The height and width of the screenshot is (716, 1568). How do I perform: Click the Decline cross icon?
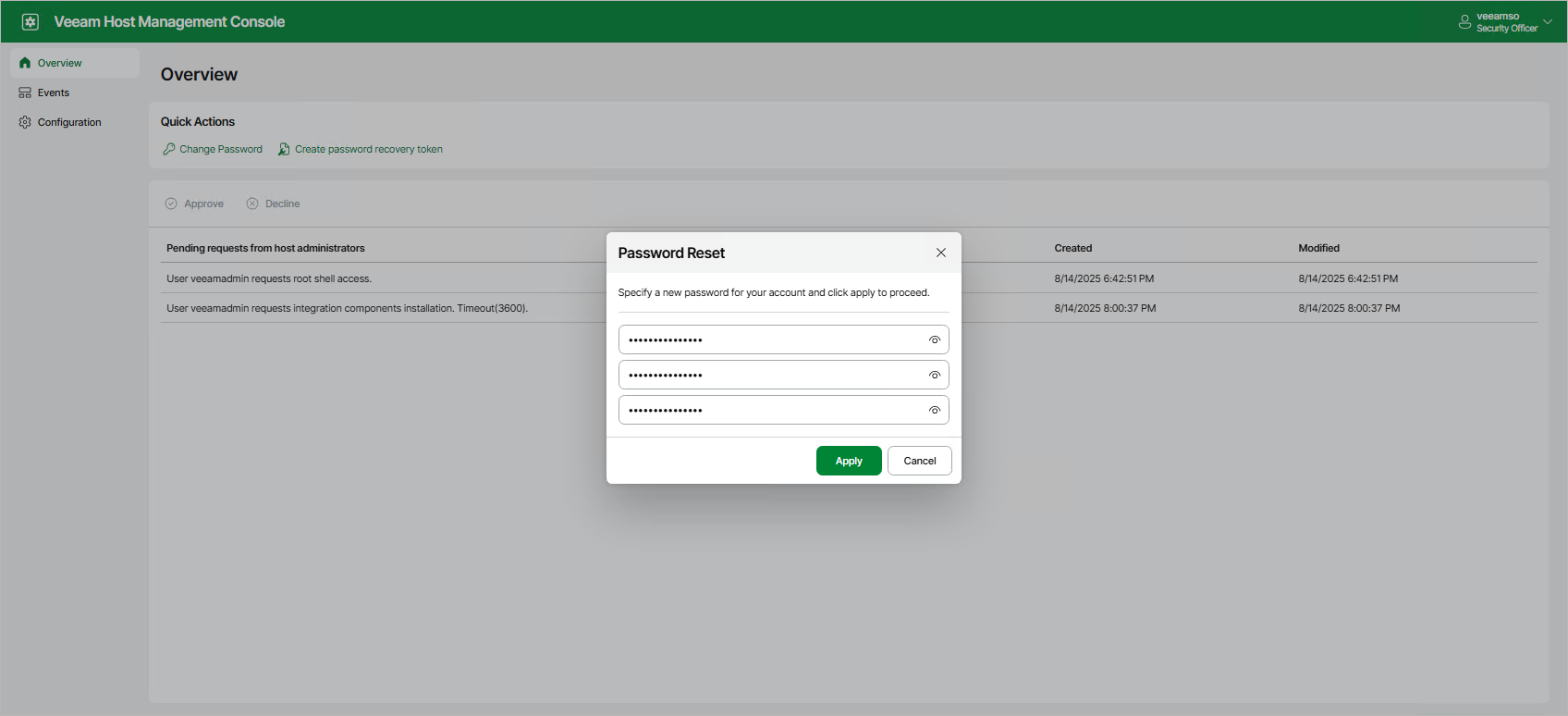252,204
